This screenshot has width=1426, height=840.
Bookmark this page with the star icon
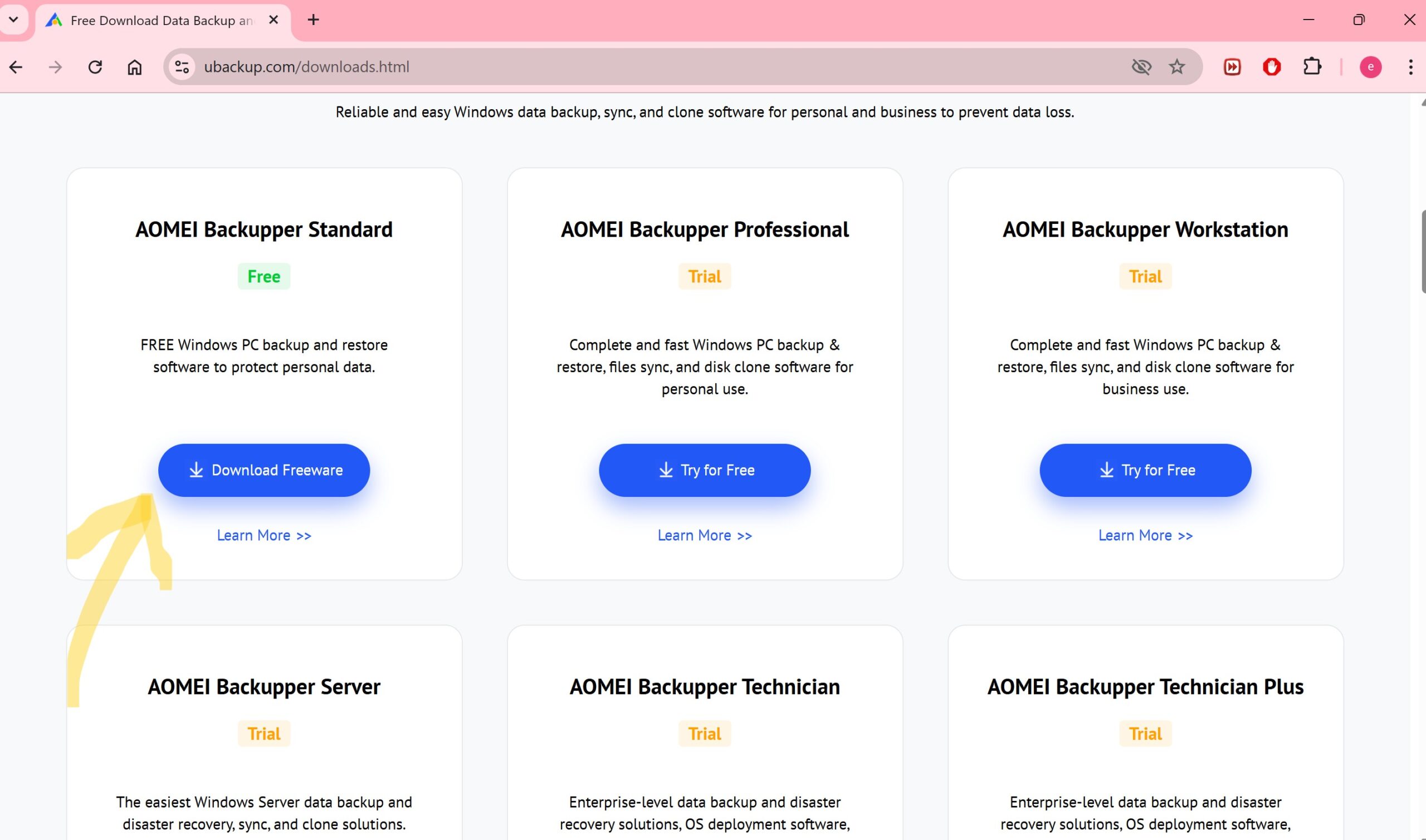click(x=1177, y=67)
